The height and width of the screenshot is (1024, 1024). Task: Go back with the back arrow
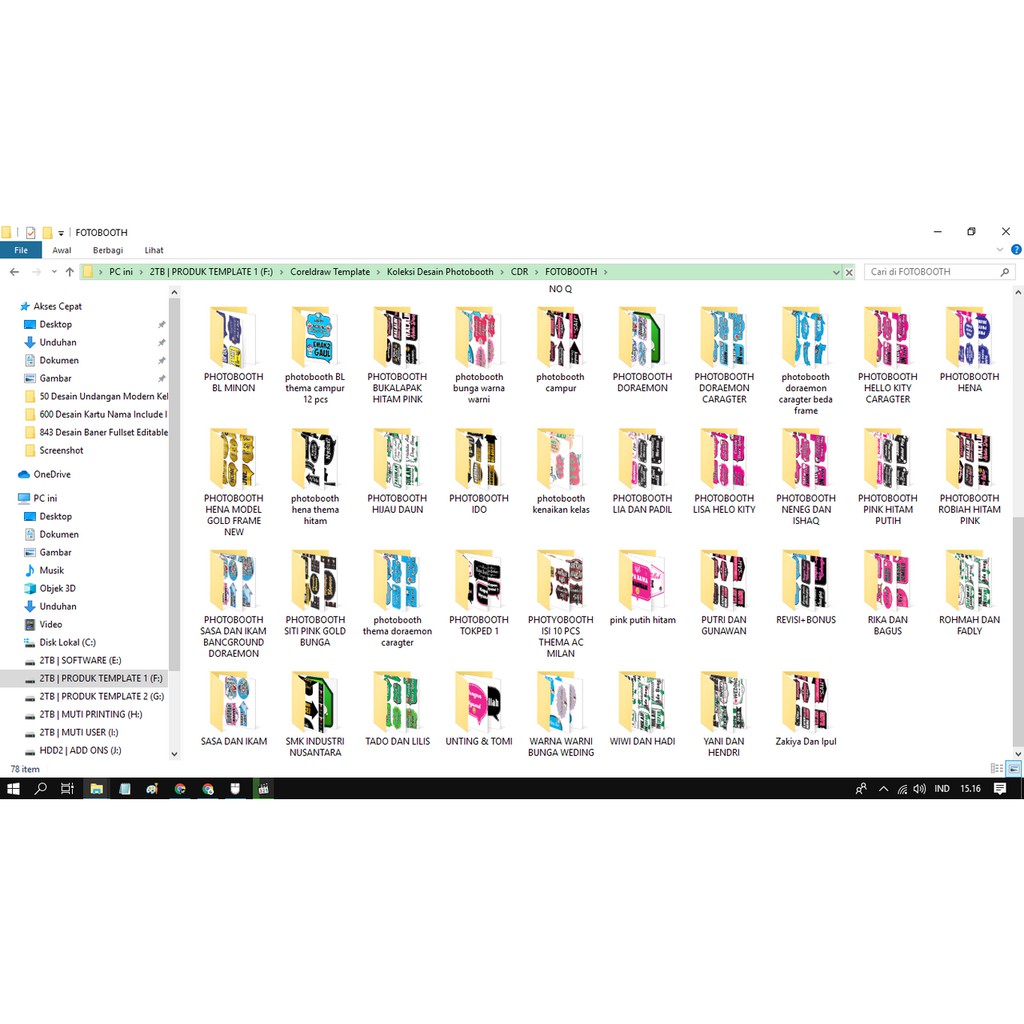14,272
